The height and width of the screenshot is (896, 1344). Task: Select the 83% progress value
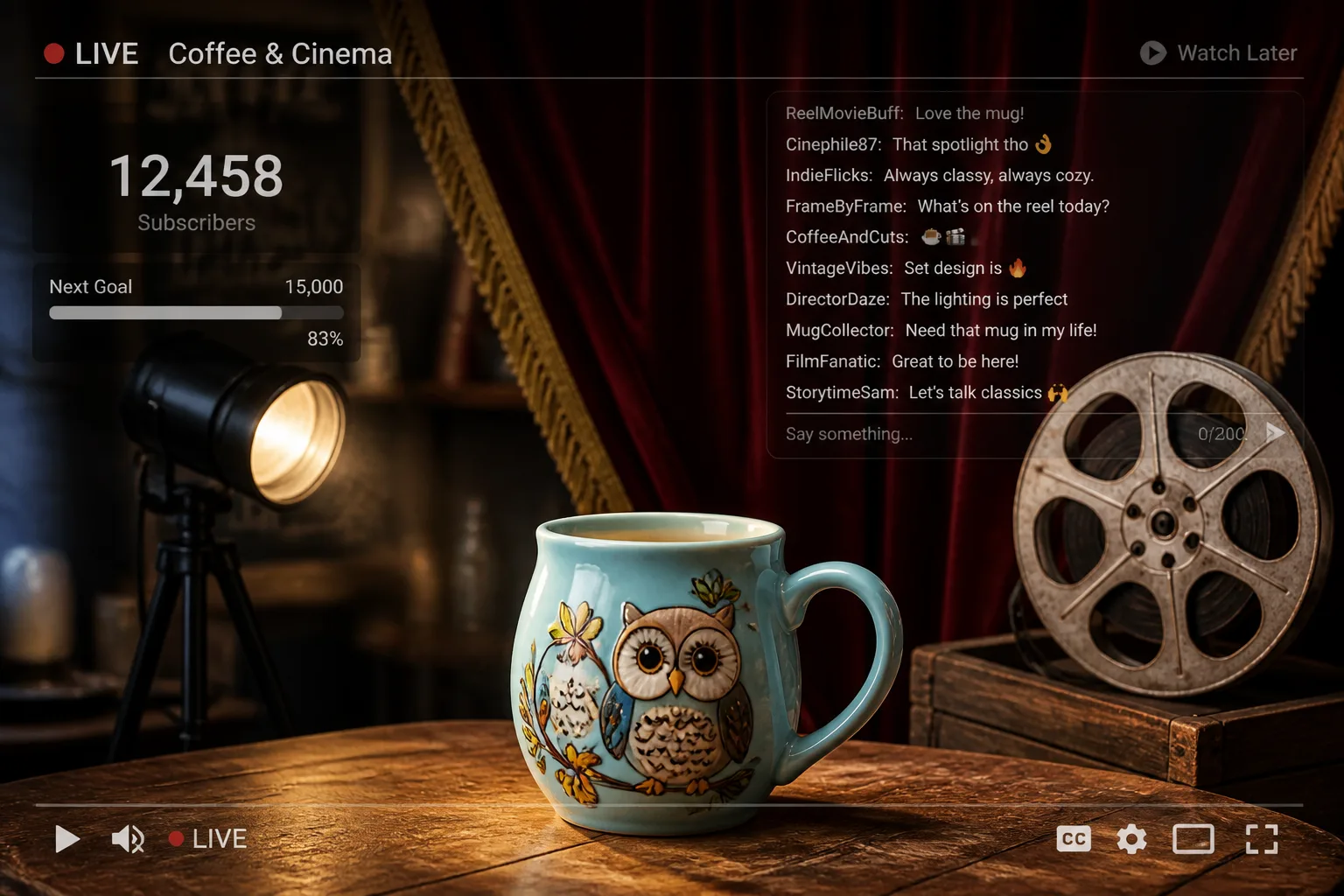click(x=325, y=339)
